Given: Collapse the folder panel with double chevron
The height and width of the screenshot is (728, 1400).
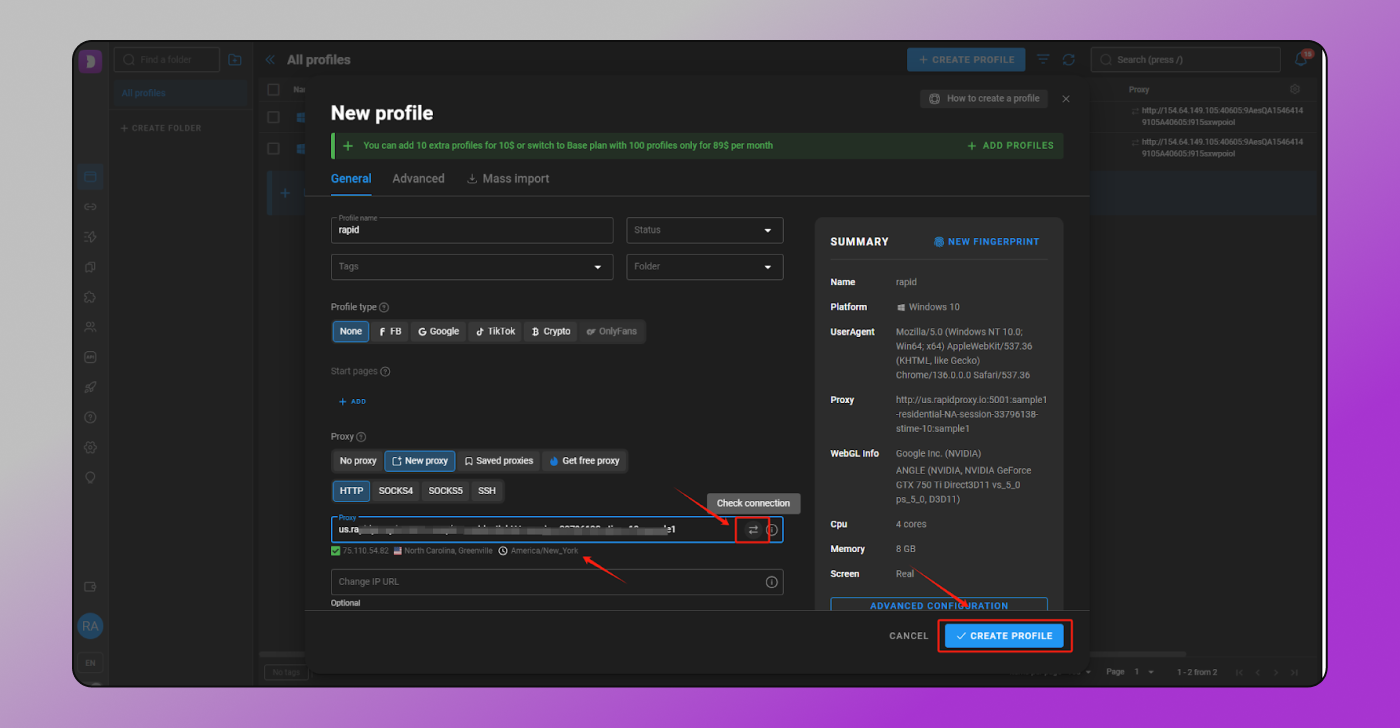Looking at the screenshot, I should click(270, 60).
